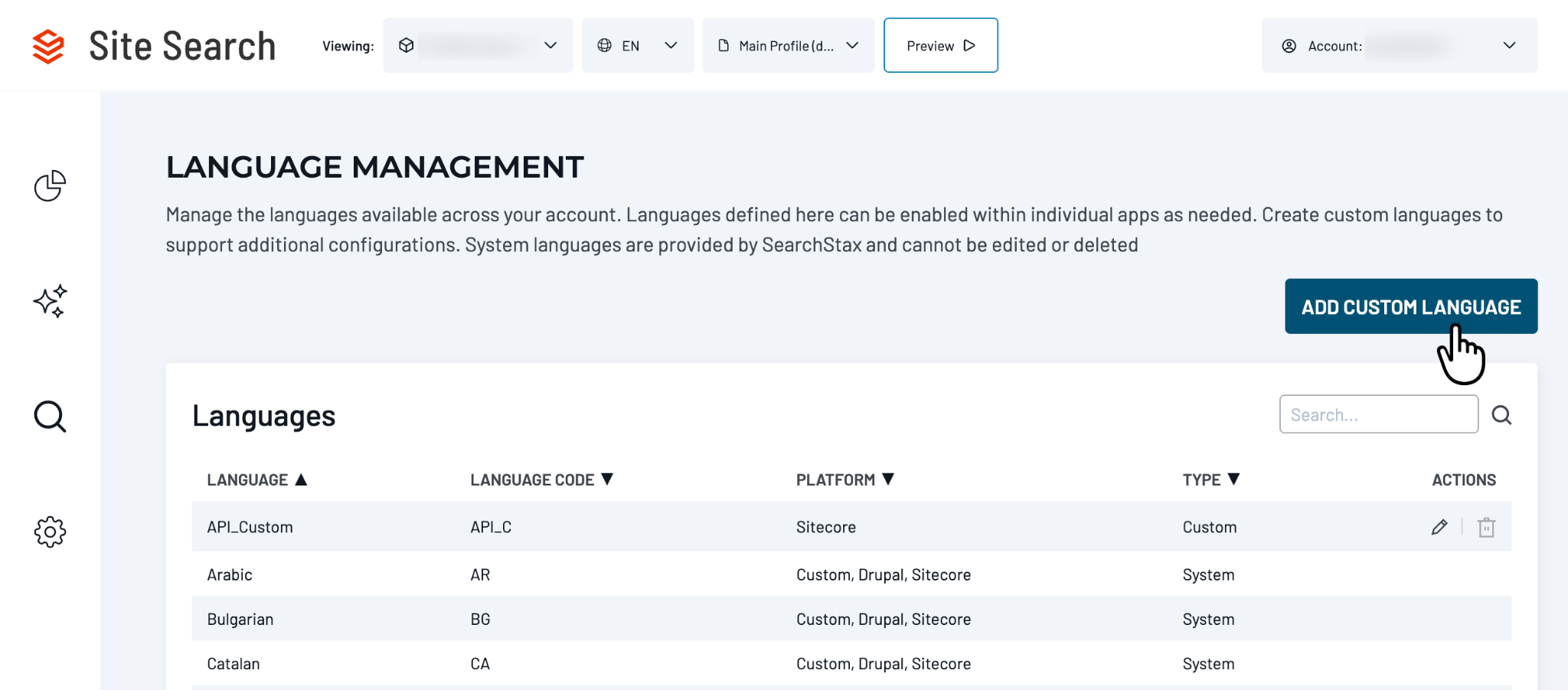Open the EN language dropdown
Screen dimensions: 1568x690
[x=638, y=45]
